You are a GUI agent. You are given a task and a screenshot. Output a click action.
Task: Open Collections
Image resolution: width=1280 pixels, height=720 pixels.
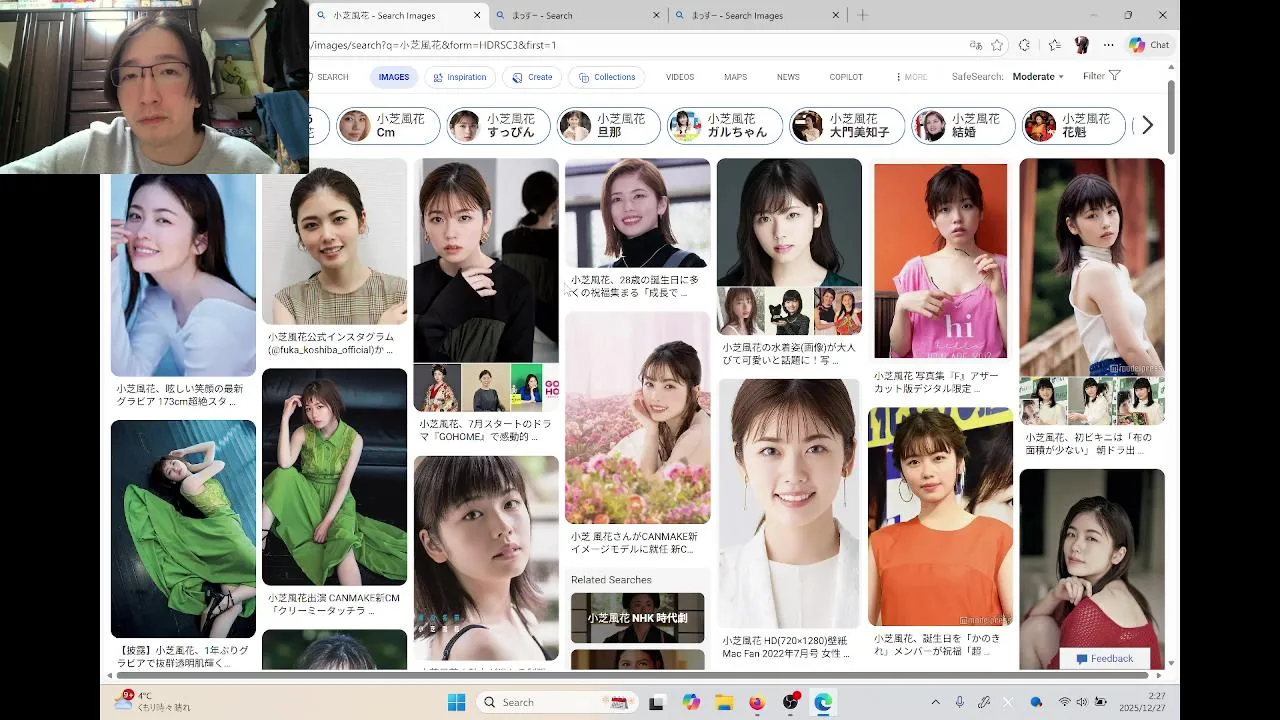[607, 77]
